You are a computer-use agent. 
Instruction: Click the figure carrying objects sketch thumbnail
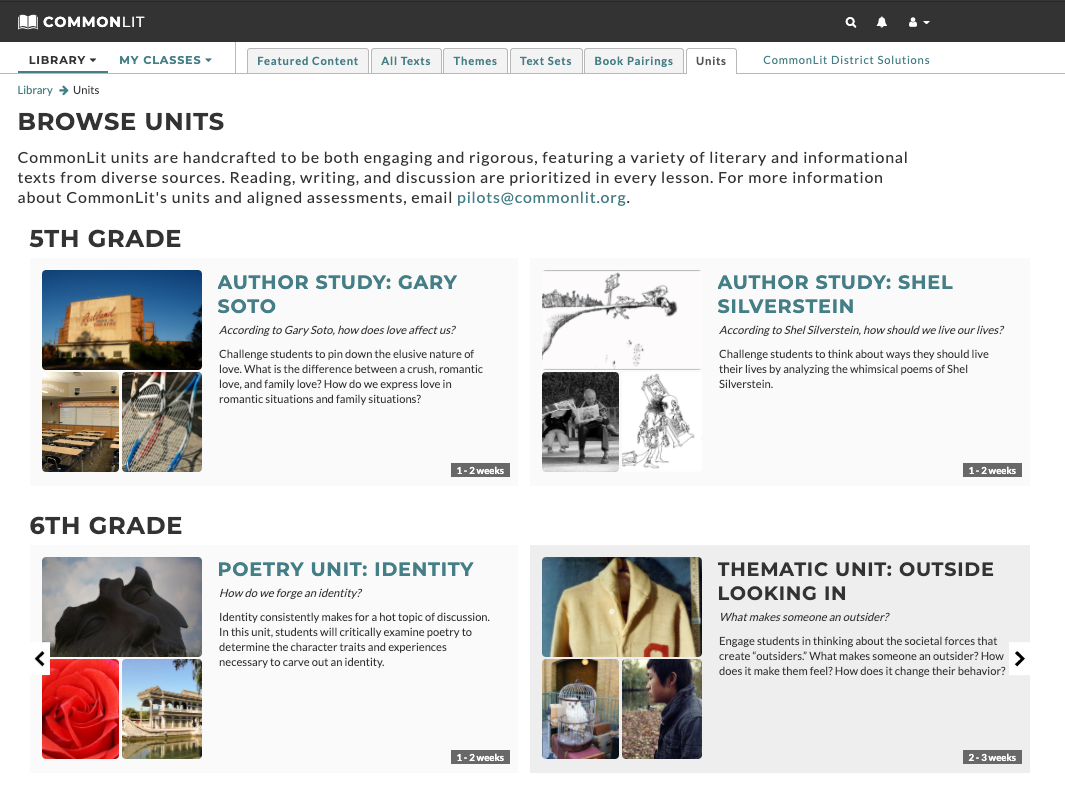coord(662,422)
